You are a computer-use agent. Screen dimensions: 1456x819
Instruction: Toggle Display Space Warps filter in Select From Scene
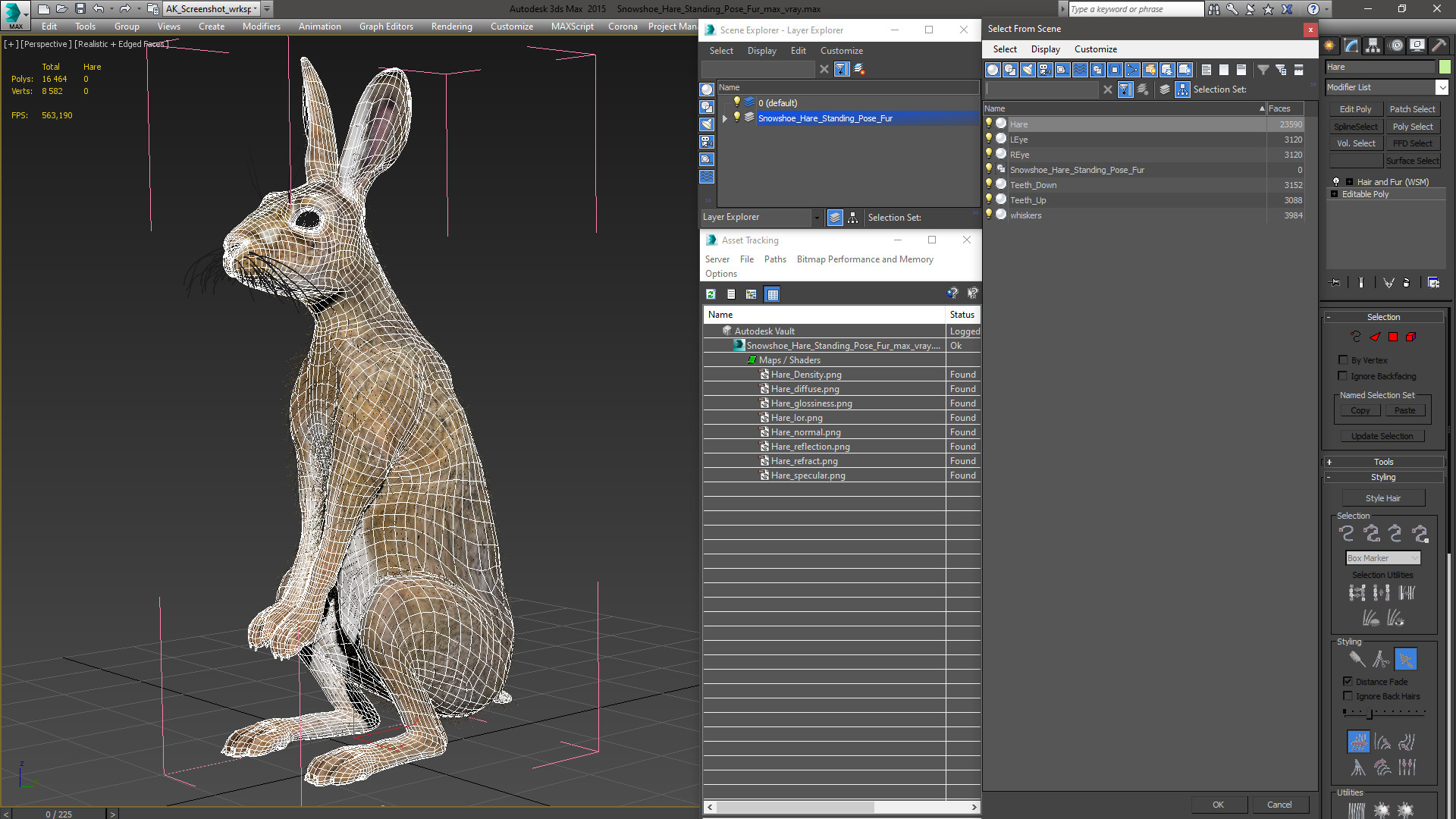1080,70
